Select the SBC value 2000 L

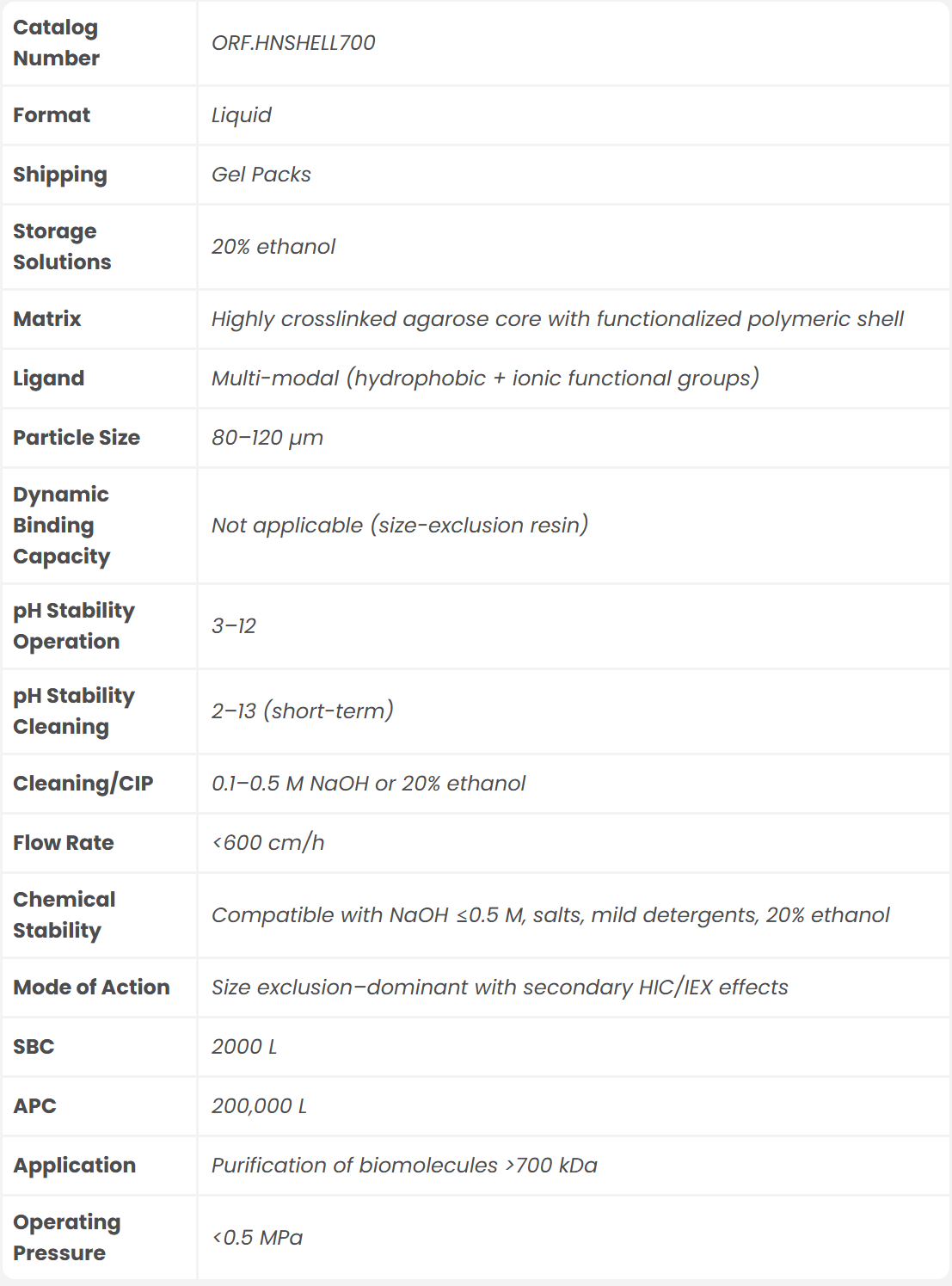[x=244, y=1047]
